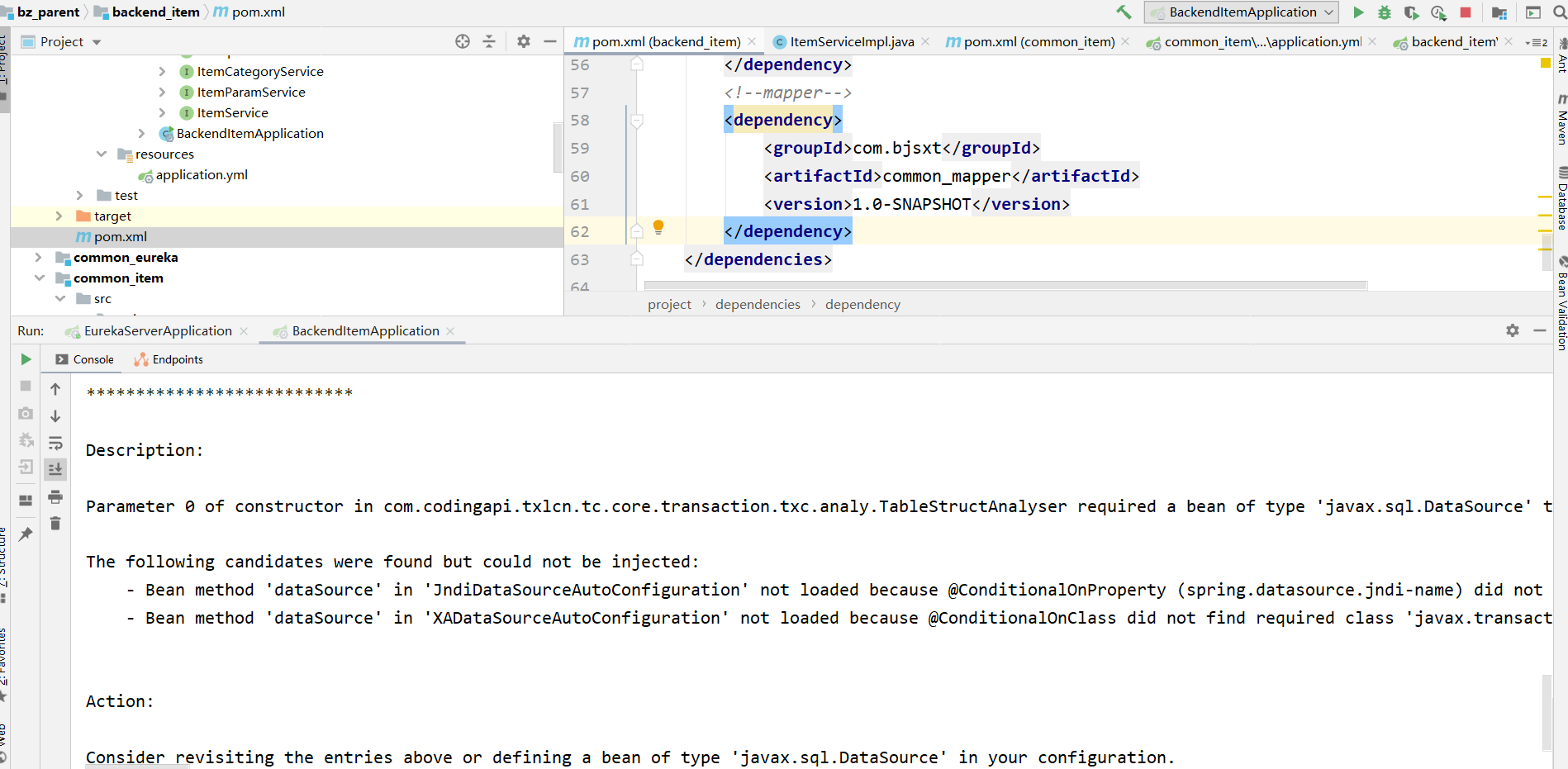The image size is (1568, 769).
Task: Click the editor horizontal scrollbar
Action: point(1005,285)
